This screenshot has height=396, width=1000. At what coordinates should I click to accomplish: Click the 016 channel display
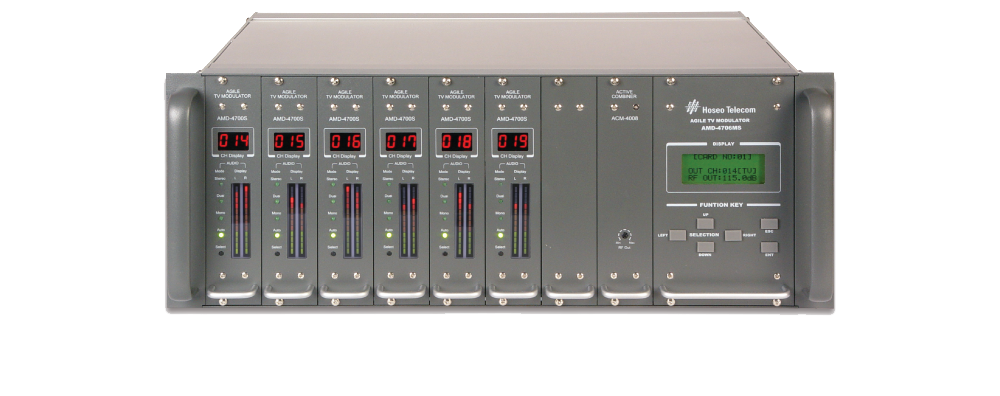[344, 141]
